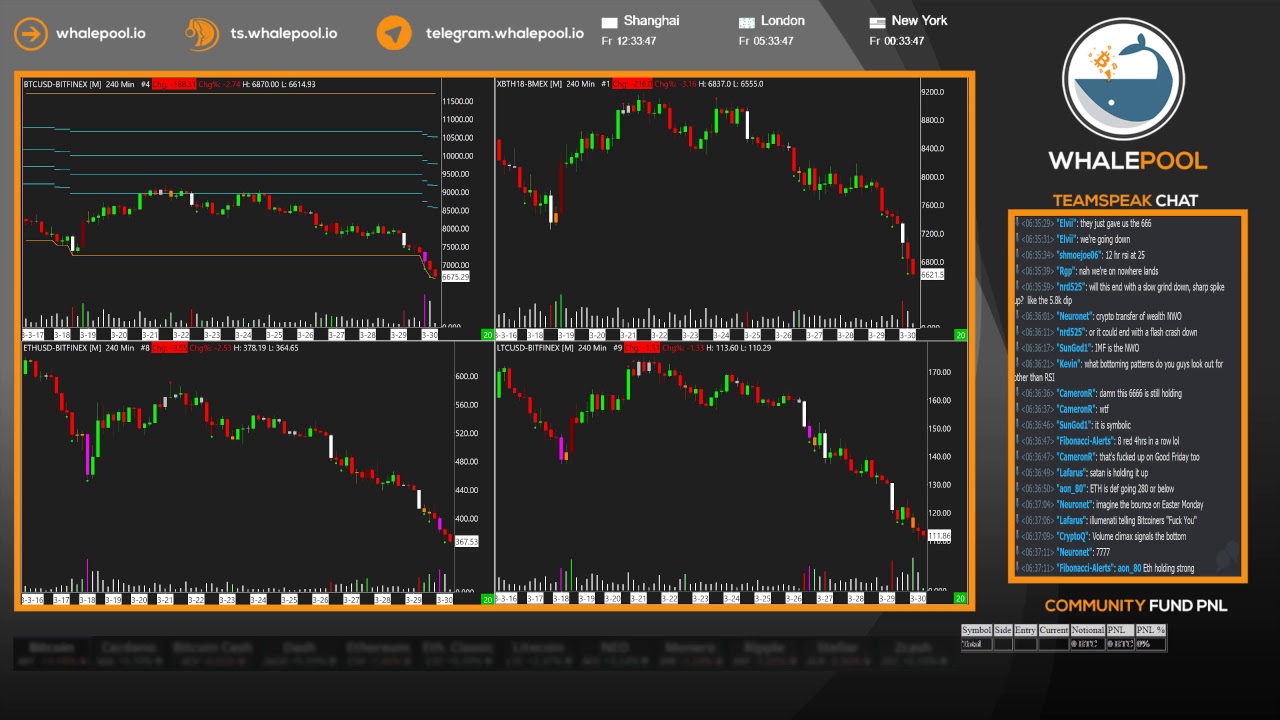1280x720 pixels.
Task: Open the ts.whalepool.io link
Action: click(x=284, y=33)
